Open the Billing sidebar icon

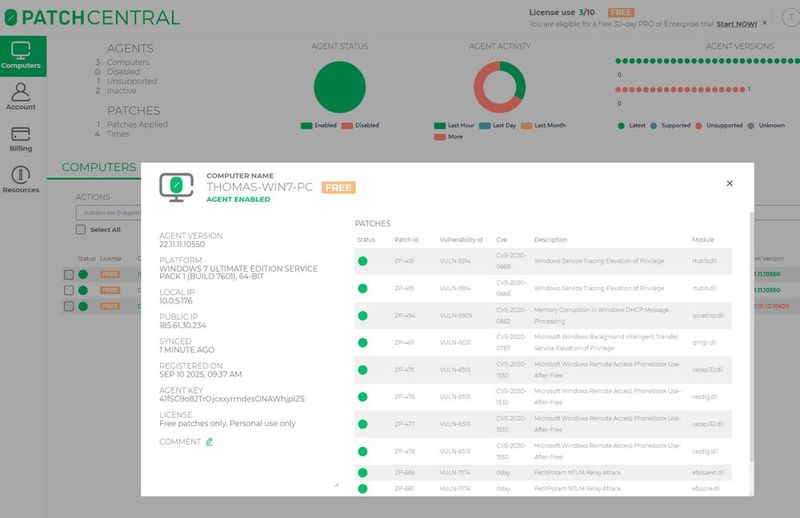click(x=20, y=140)
